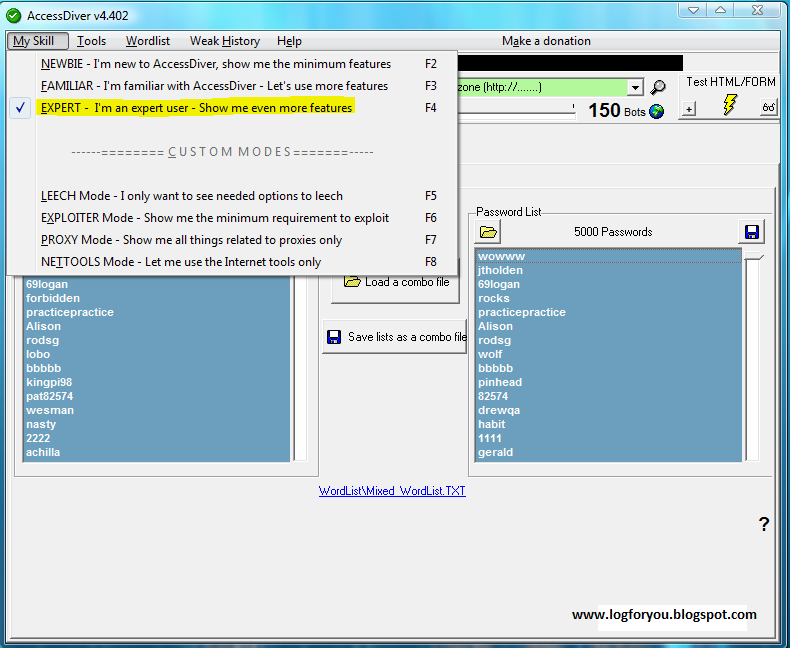Image resolution: width=790 pixels, height=648 pixels.
Task: Select '1111' in password list
Action: click(x=608, y=438)
